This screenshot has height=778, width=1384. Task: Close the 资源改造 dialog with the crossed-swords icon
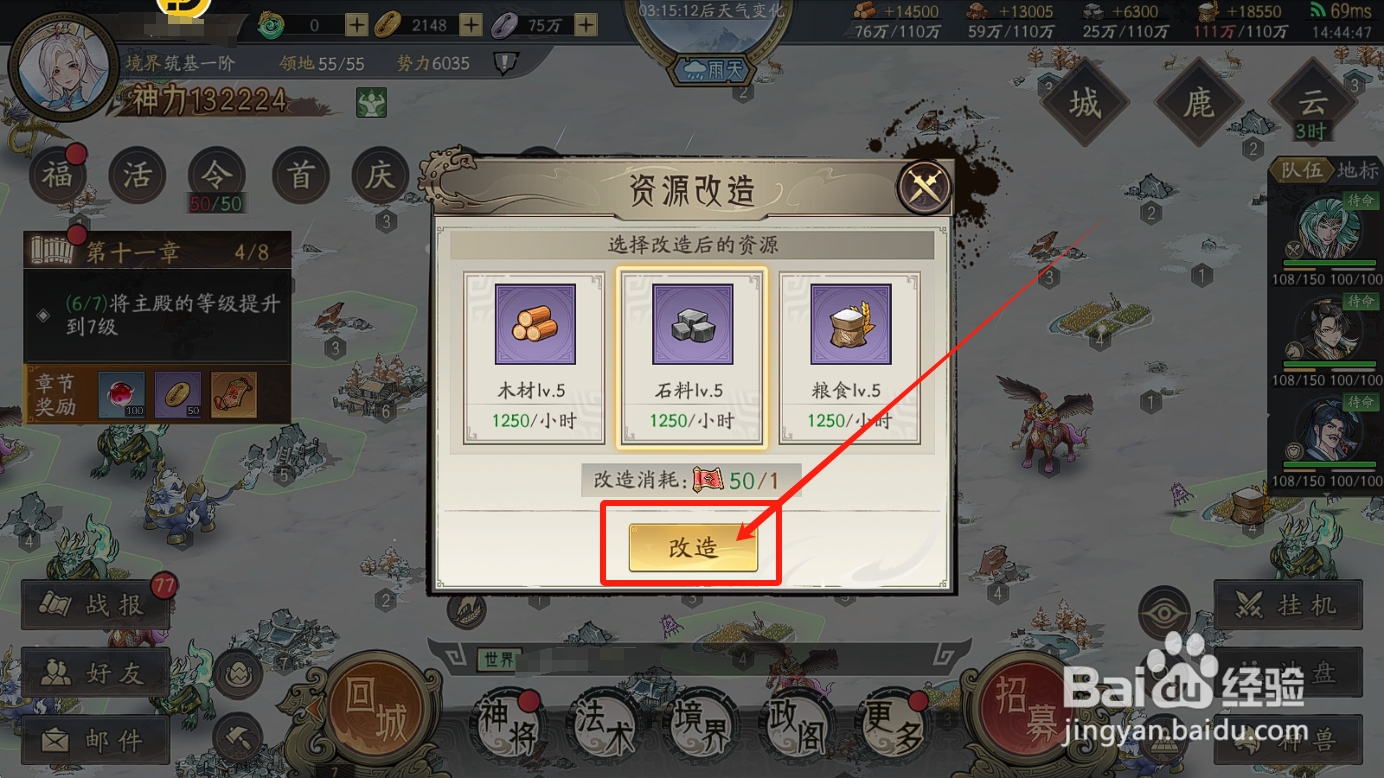click(x=924, y=188)
